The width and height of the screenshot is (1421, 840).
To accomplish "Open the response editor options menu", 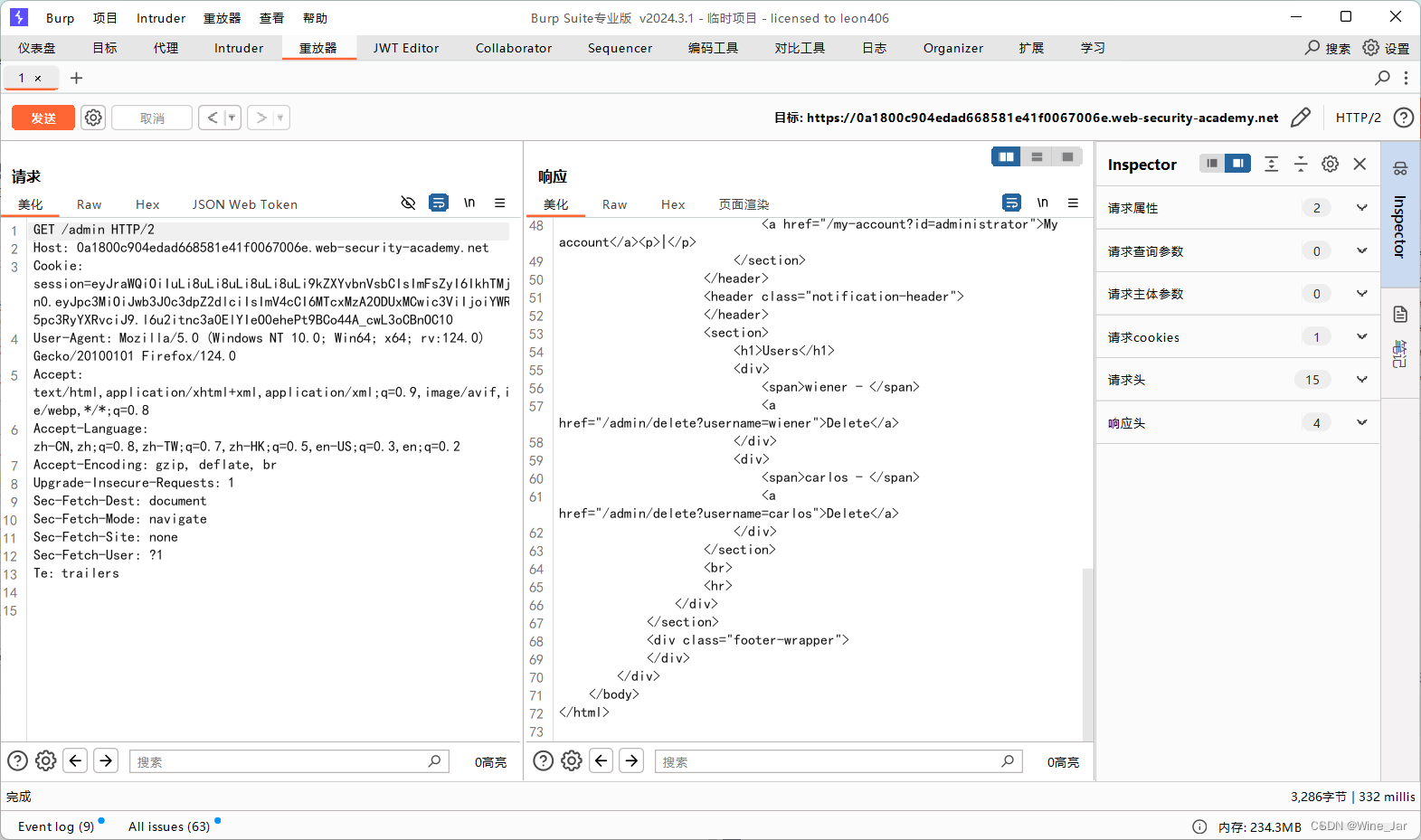I will pos(1073,203).
